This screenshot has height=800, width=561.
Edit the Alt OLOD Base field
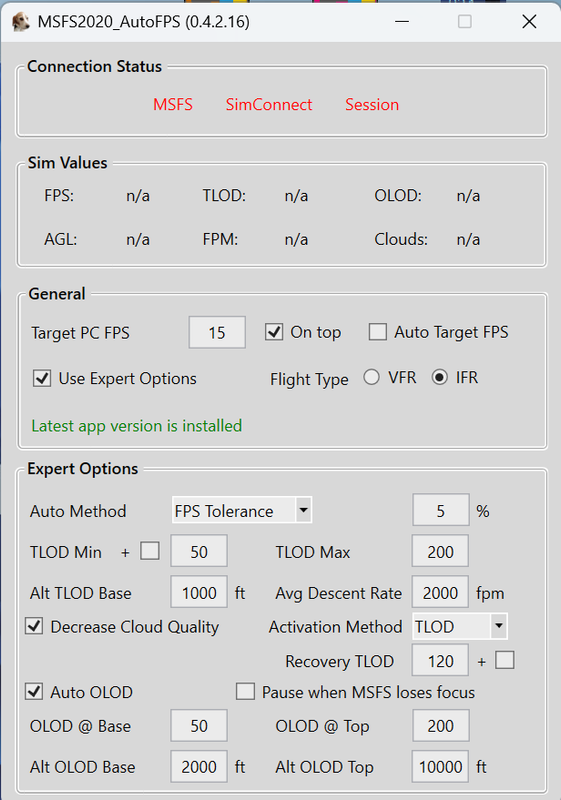[x=199, y=766]
